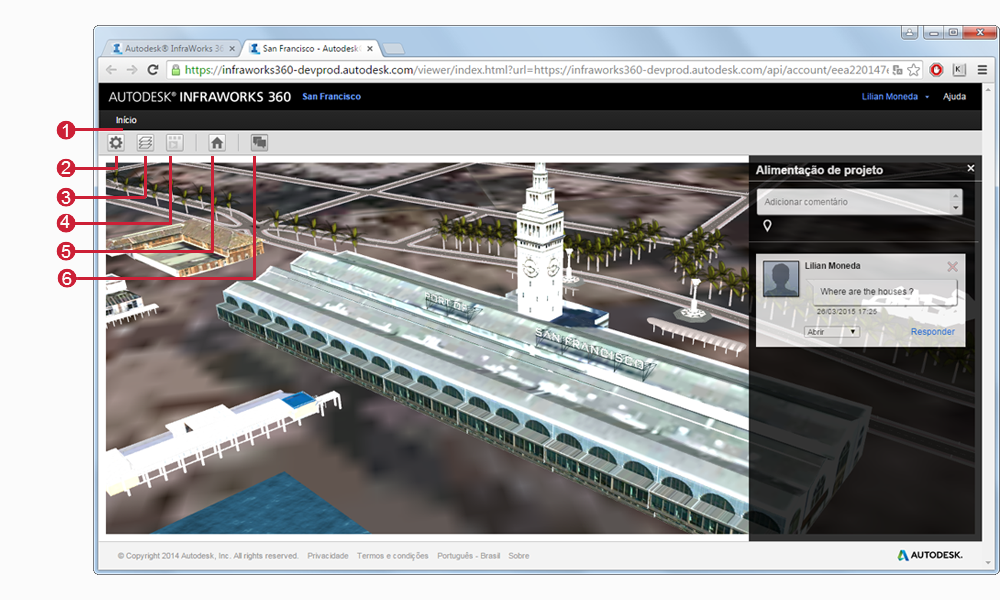Focus the Adicionar comentário field
1000x600 pixels.
click(x=855, y=201)
